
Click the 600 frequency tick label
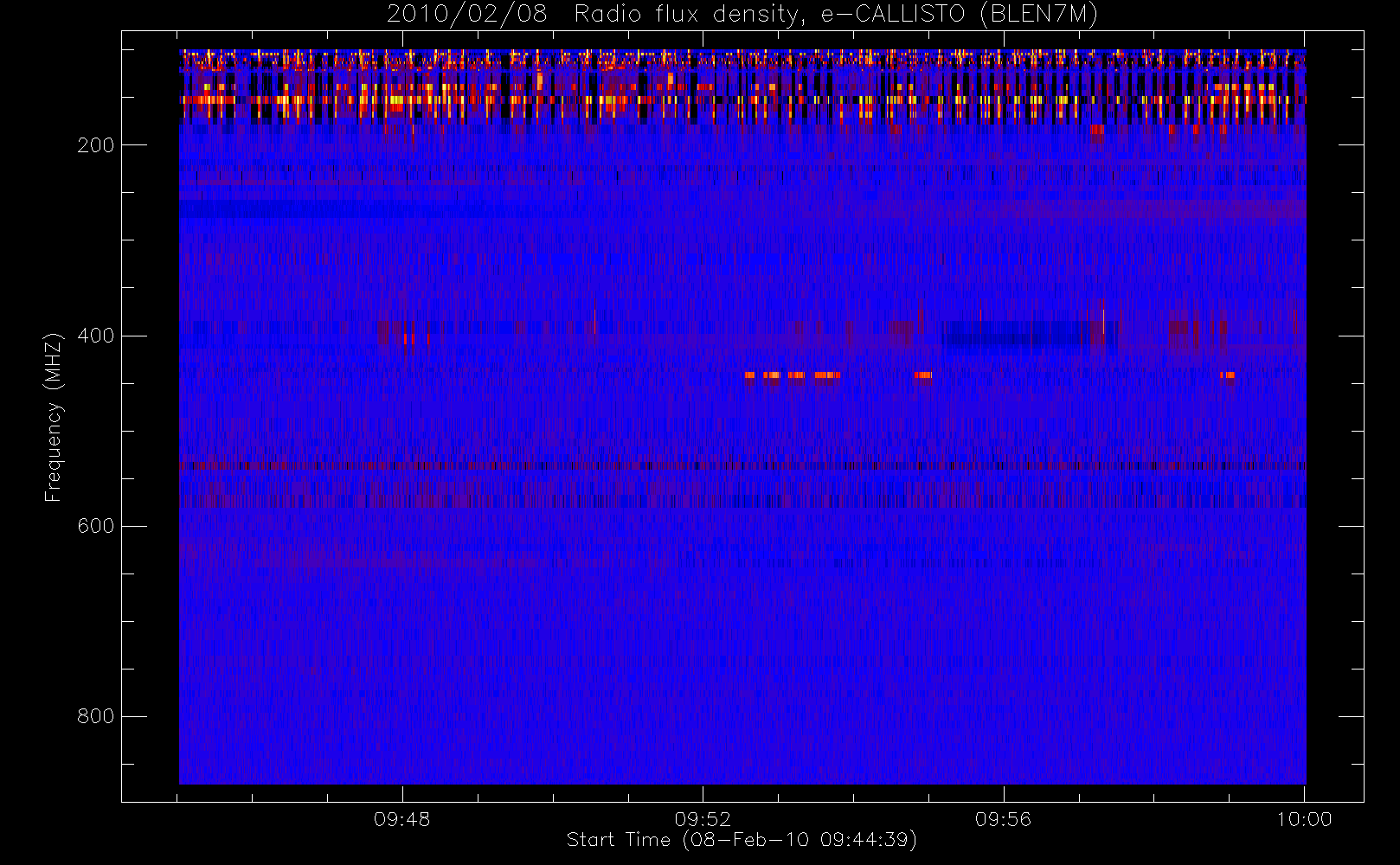tap(95, 526)
